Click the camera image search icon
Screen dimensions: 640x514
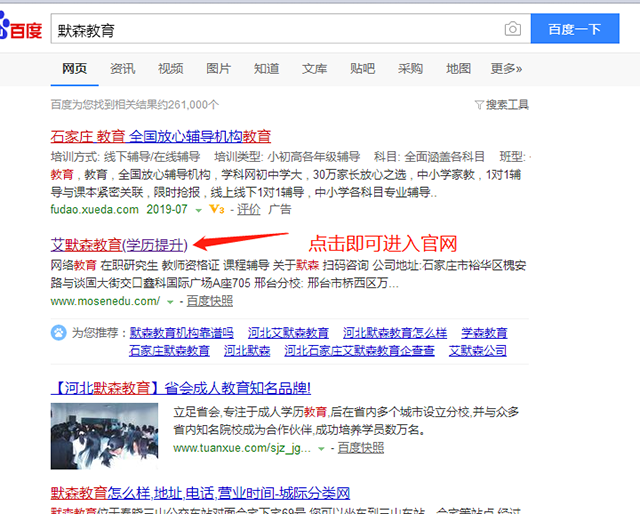pos(512,29)
